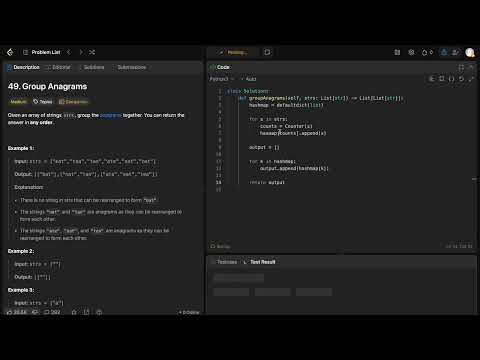
Task: Go to the previous problem arrow
Action: 69,52
